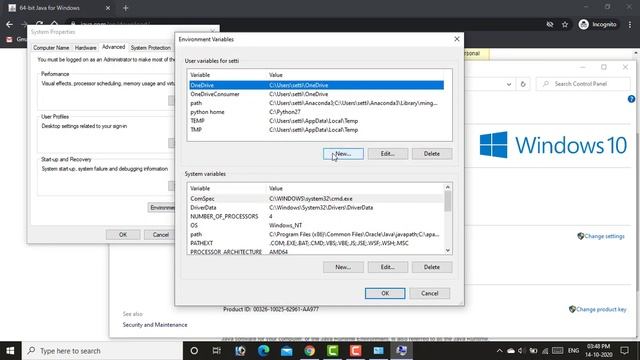Show hidden system tray icons
The image size is (640, 360).
(499, 351)
